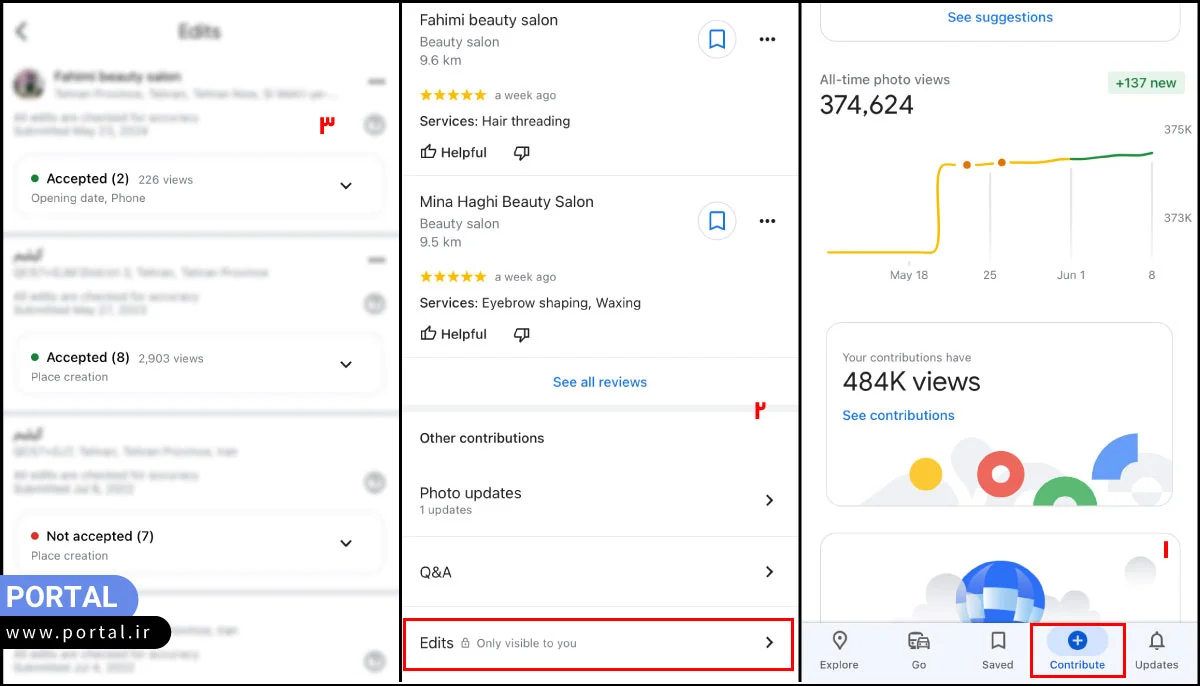Screen dimensions: 1200x686
Task: Expand the Accepted (8) place creation entry
Action: pos(346,365)
